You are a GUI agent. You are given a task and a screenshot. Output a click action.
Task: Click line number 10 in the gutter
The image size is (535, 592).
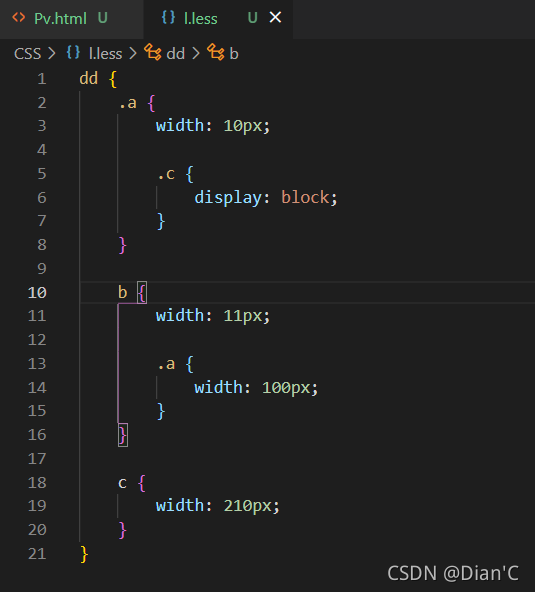[37, 293]
